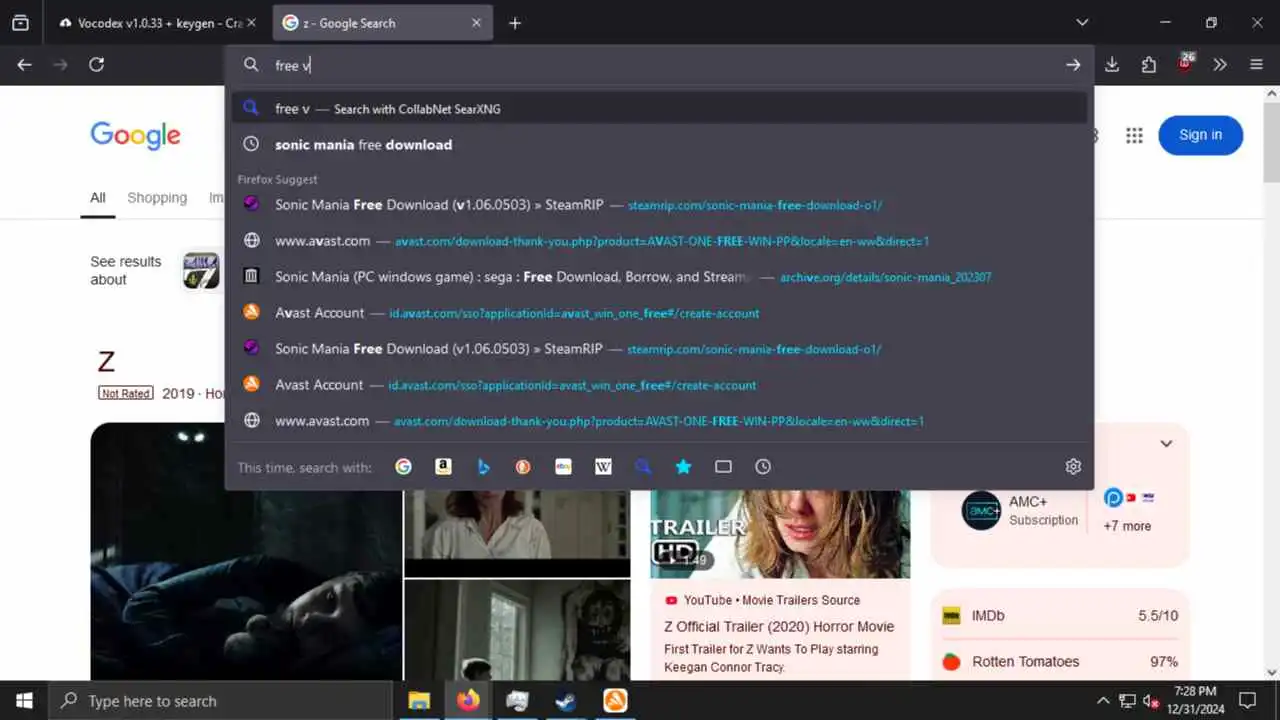Show hidden system tray icons
The height and width of the screenshot is (720, 1280).
tap(1103, 701)
